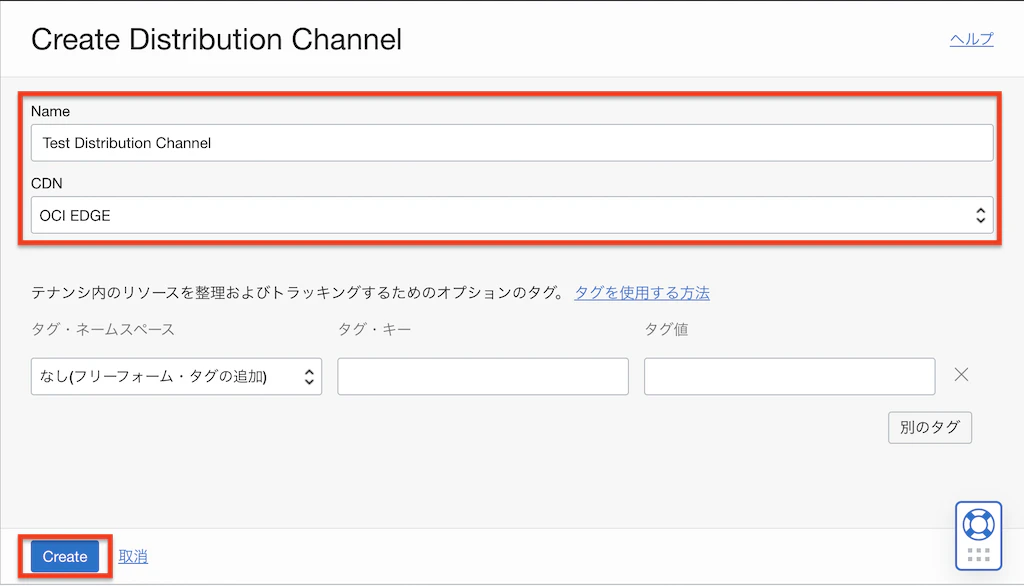Add another tag with 別のタグ button

click(x=930, y=427)
